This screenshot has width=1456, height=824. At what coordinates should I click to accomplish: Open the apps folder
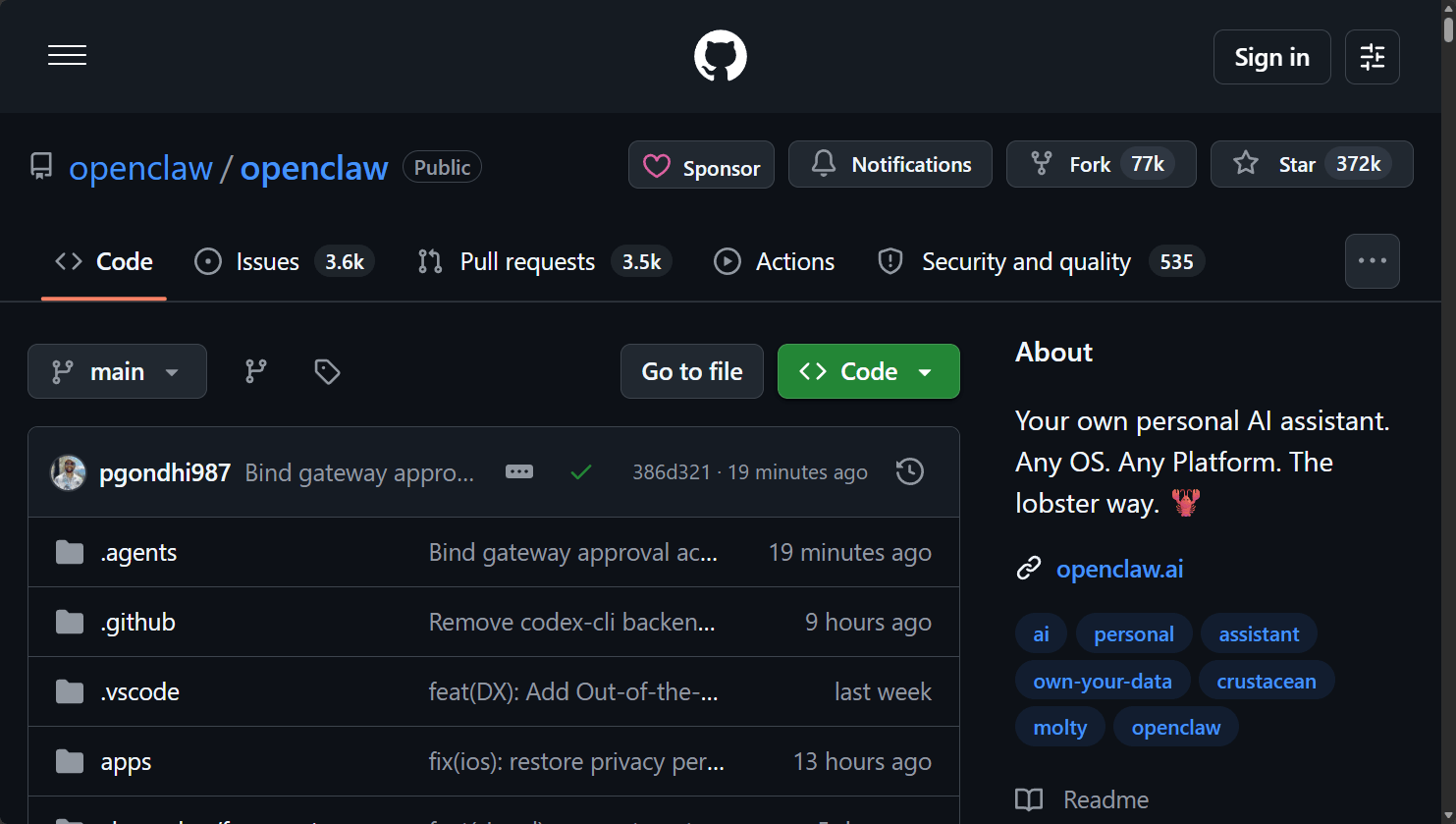coord(126,762)
